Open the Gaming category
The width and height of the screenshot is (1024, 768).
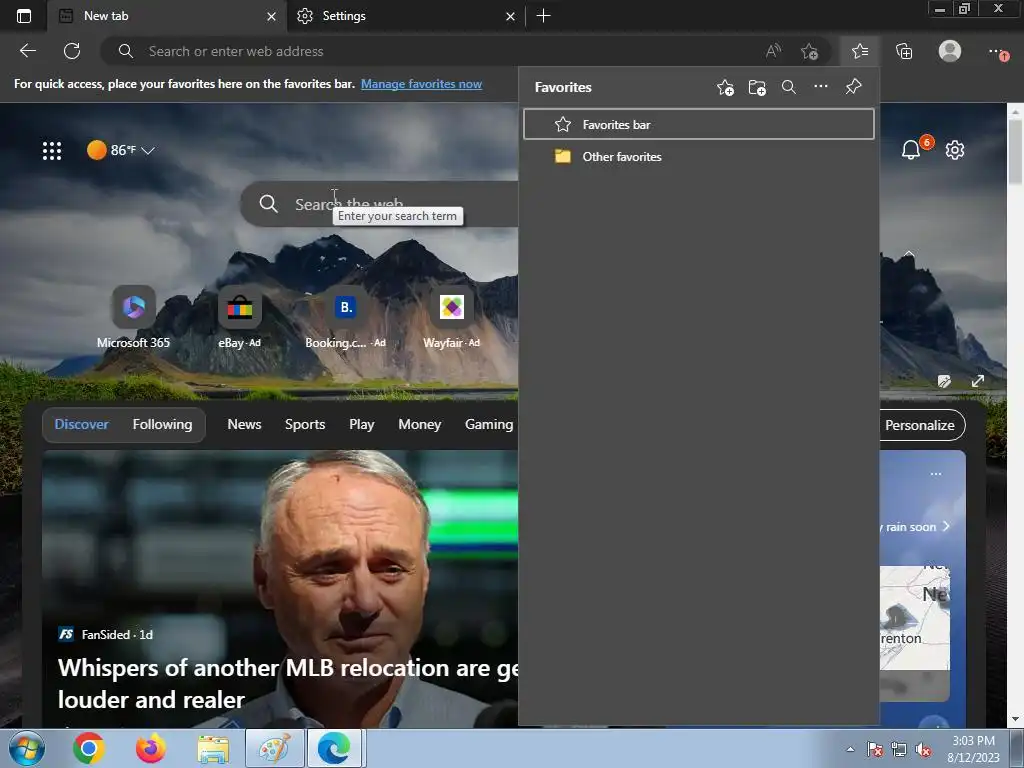489,424
